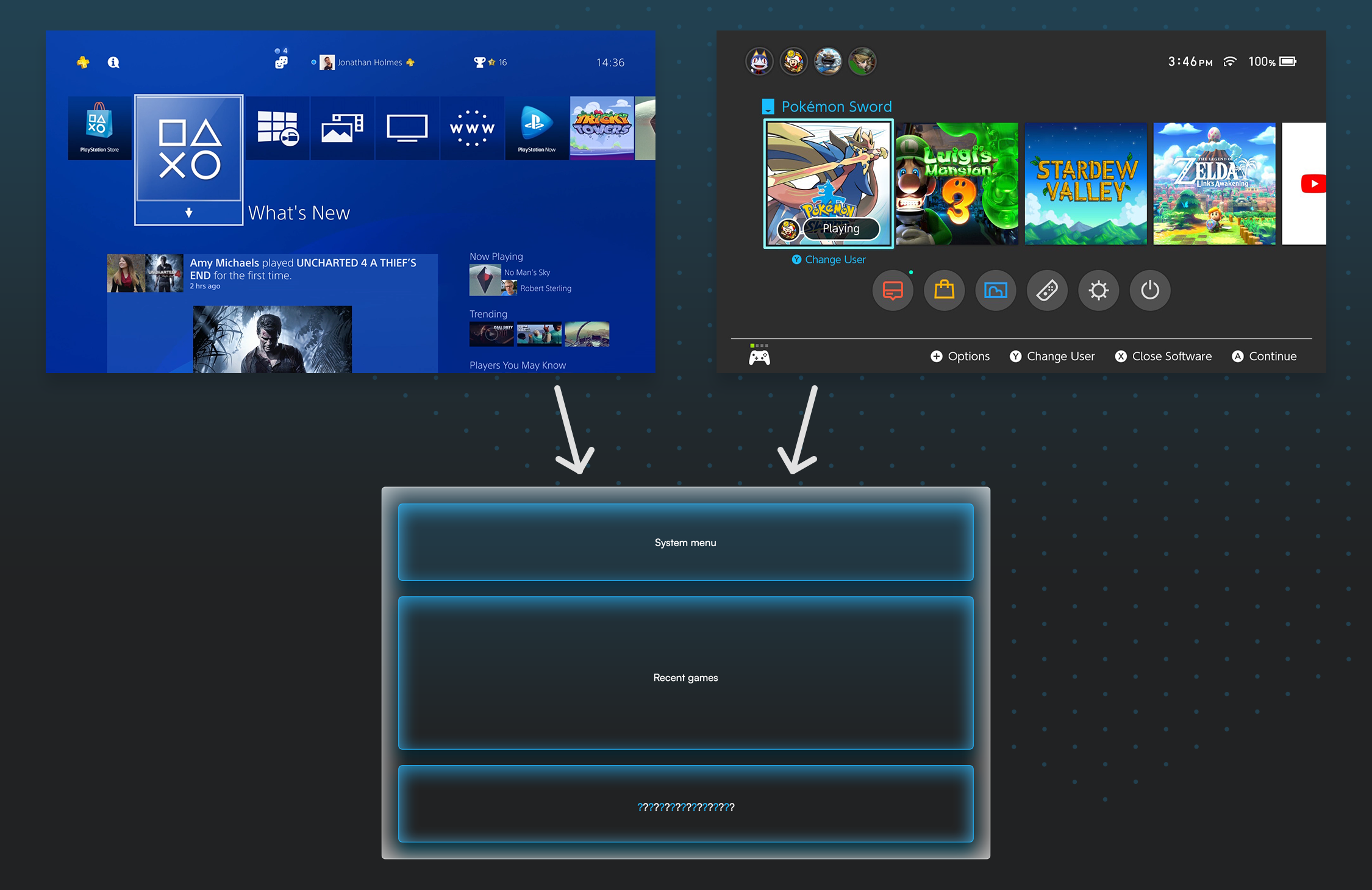This screenshot has height=890, width=1372.
Task: Open the Switch Controllers icon
Action: [1047, 290]
